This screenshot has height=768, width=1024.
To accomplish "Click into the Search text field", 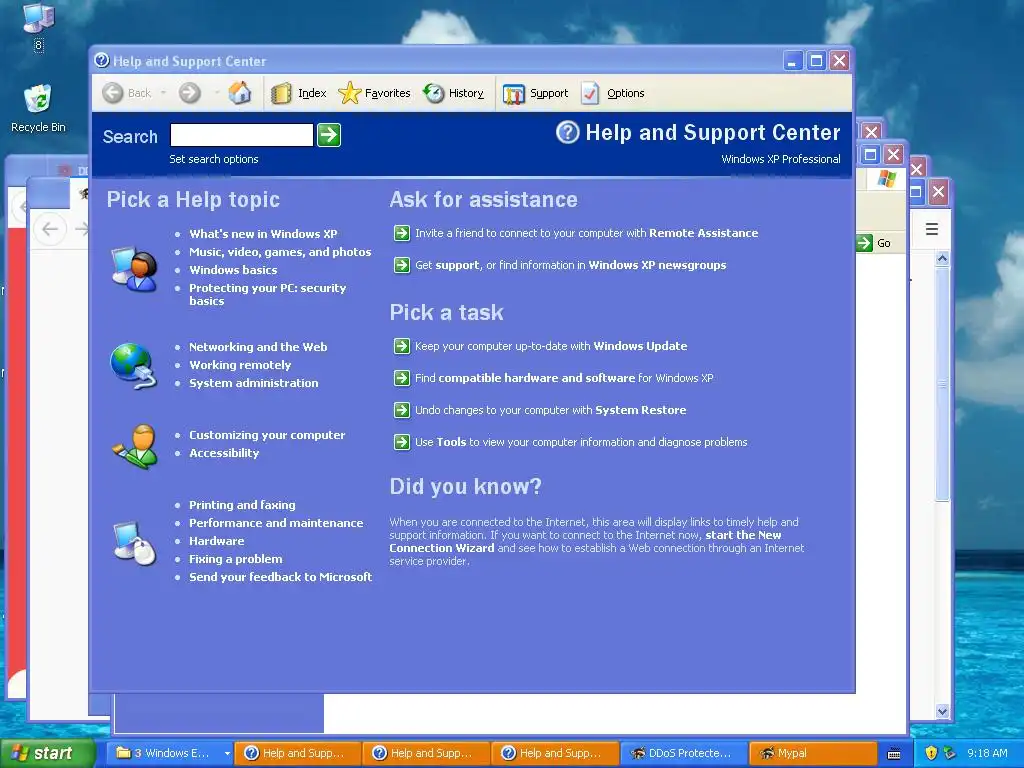I will (x=242, y=135).
